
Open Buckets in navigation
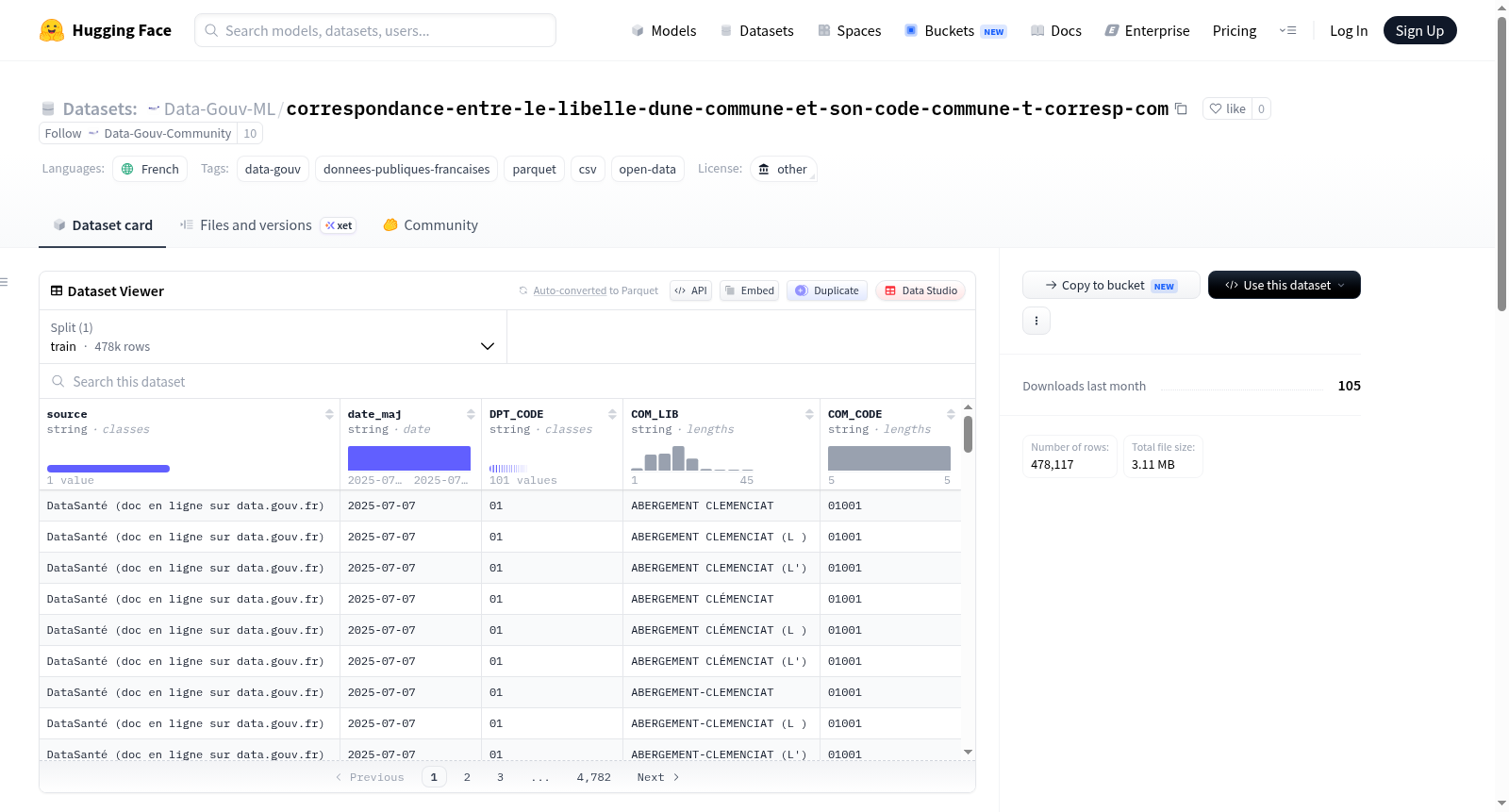[x=955, y=30]
